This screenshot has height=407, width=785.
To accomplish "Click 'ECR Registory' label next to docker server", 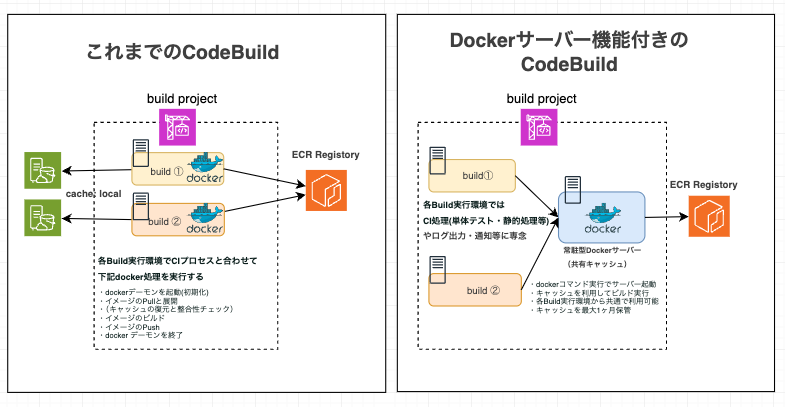I will (704, 185).
